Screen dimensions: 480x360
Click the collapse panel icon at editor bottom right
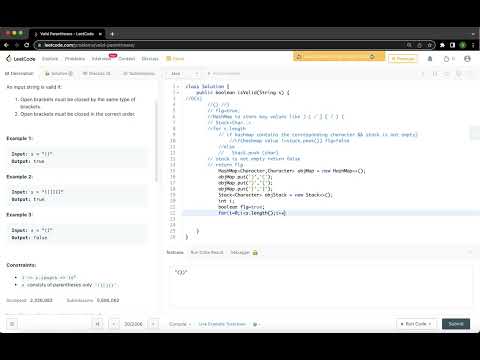pos(470,252)
